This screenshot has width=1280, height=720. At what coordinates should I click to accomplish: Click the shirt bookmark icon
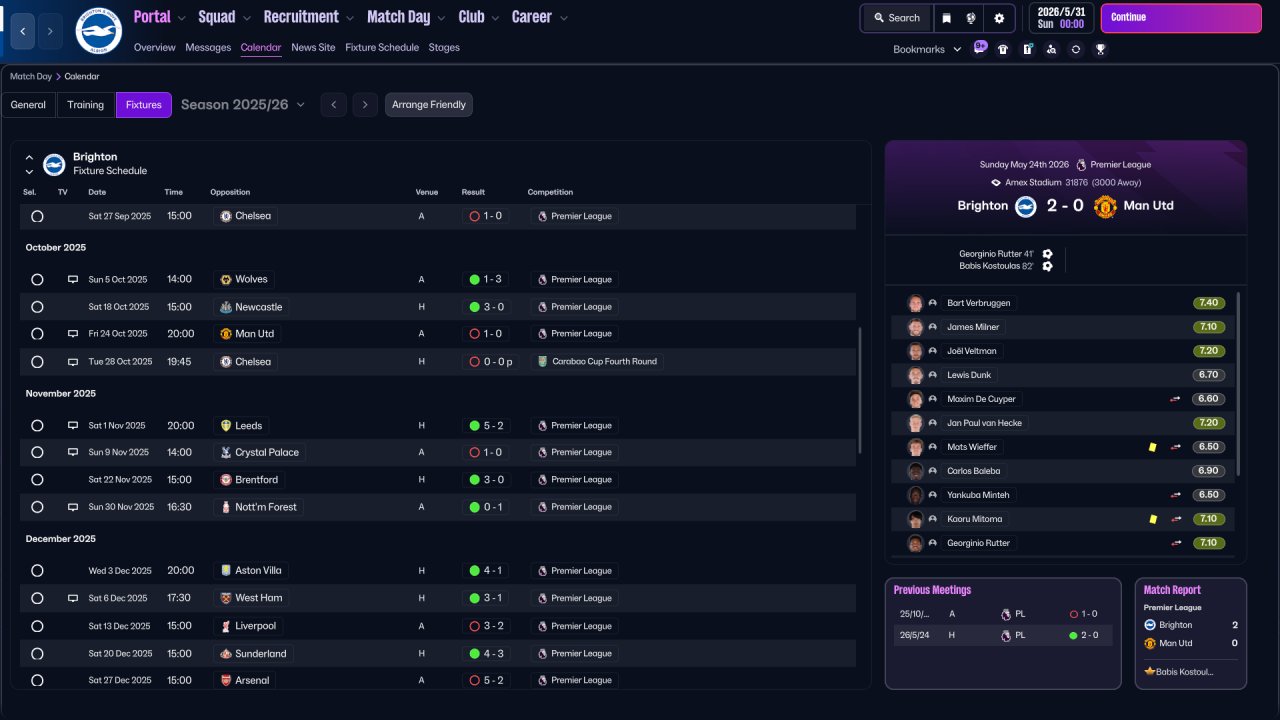1003,49
